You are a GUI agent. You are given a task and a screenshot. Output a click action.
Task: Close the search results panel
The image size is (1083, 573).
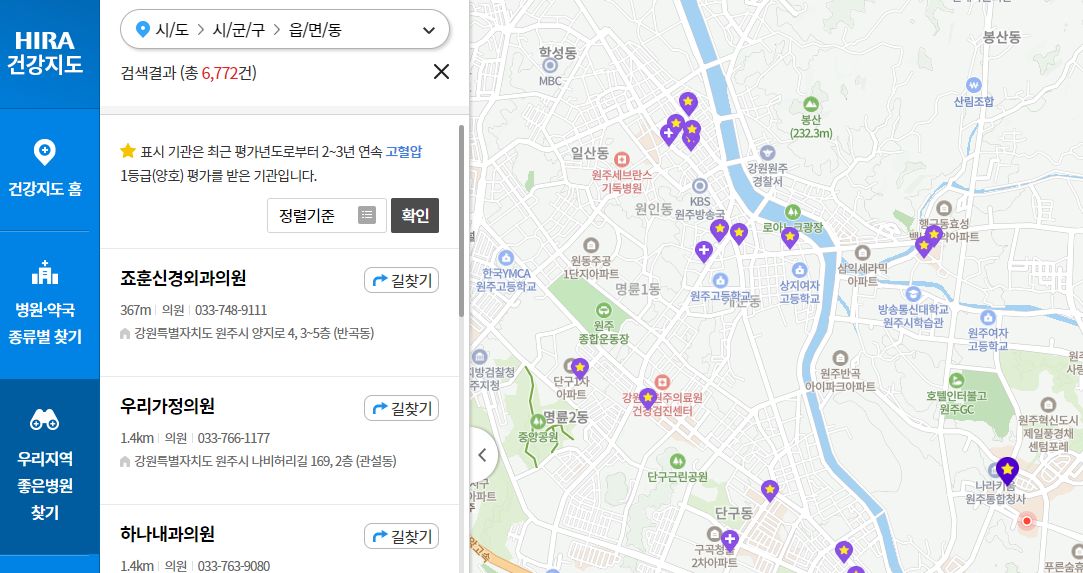441,72
